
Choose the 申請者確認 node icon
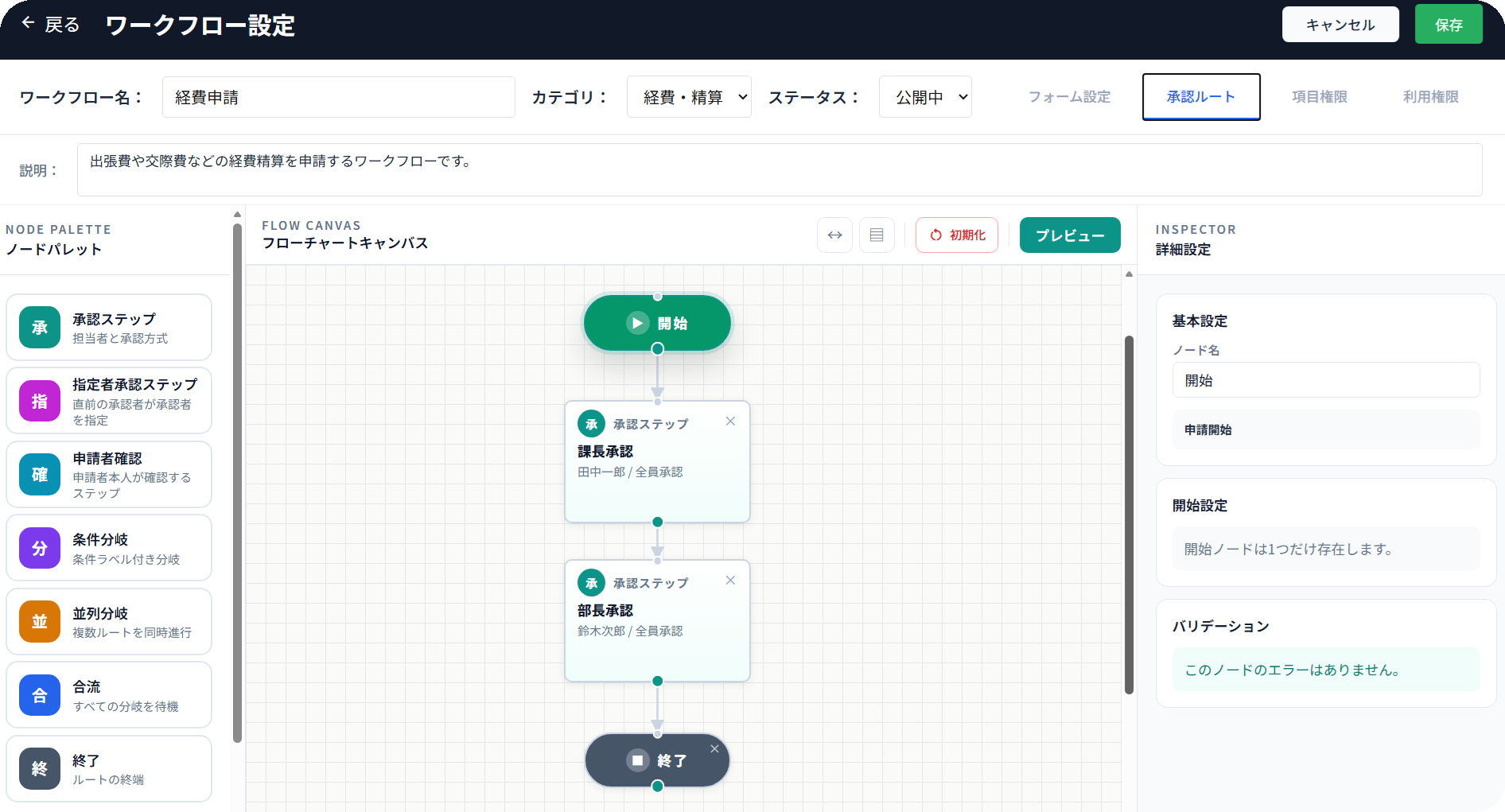point(40,475)
